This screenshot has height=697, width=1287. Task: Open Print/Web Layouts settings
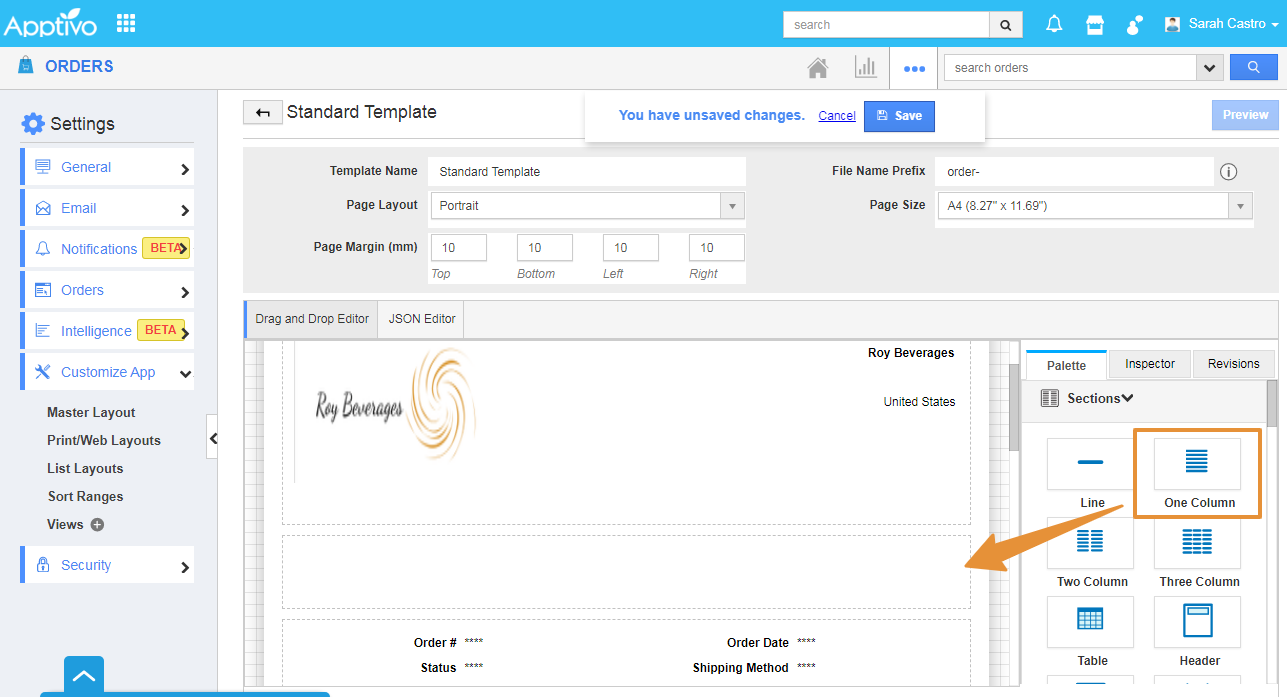[x=104, y=440]
